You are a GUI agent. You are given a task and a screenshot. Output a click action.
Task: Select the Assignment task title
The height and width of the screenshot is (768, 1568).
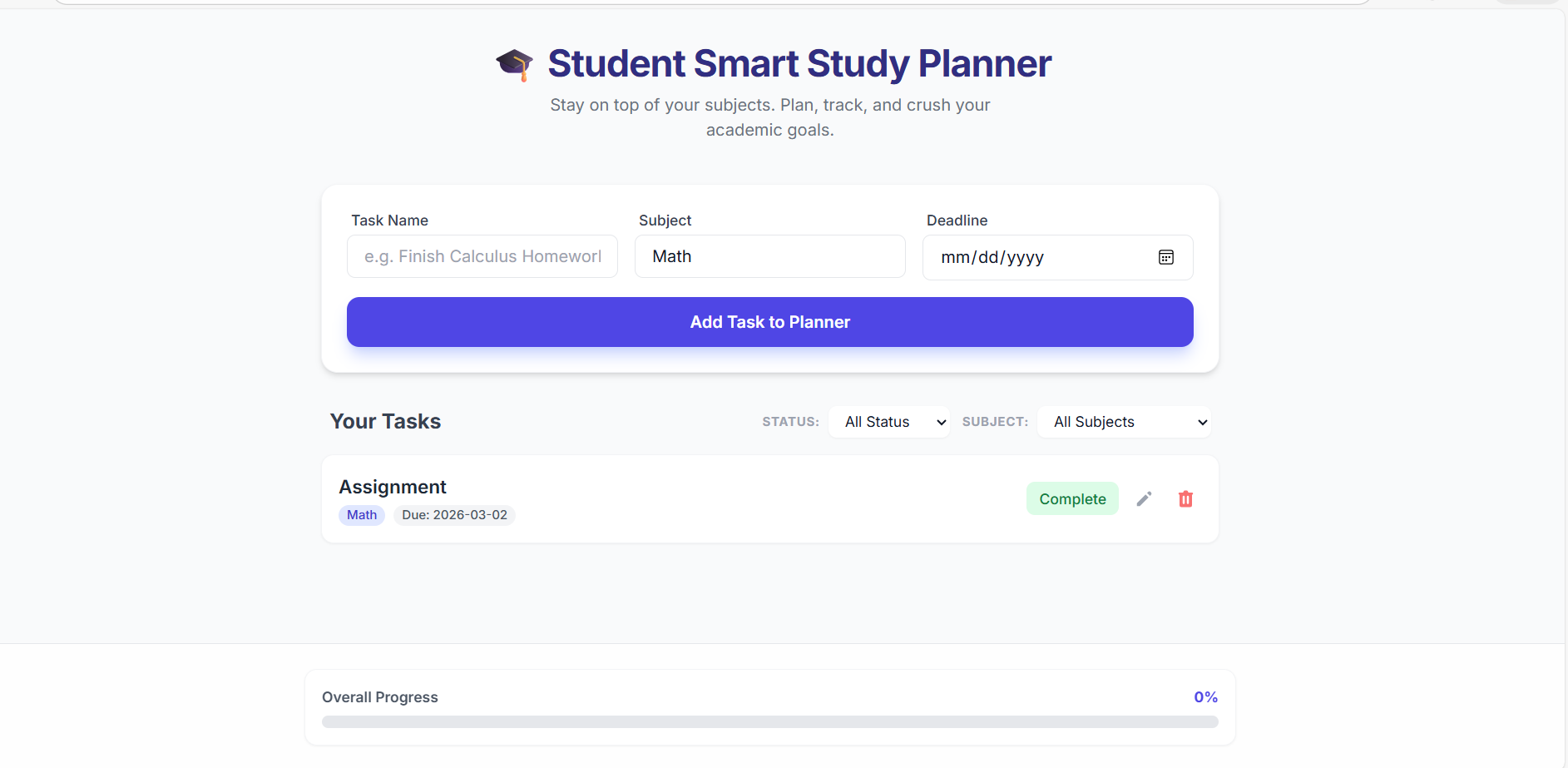click(393, 487)
